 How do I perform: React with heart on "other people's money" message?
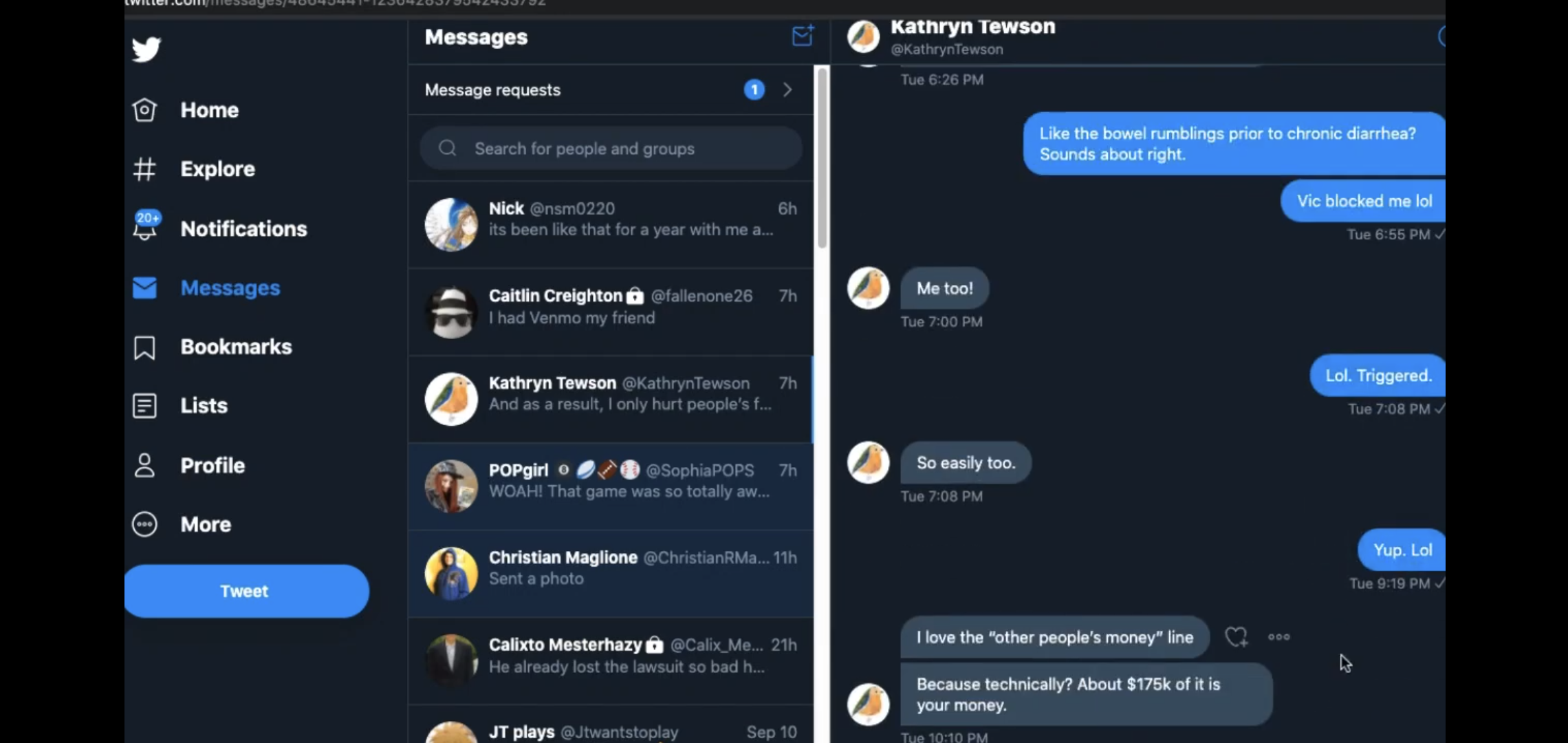[1236, 637]
